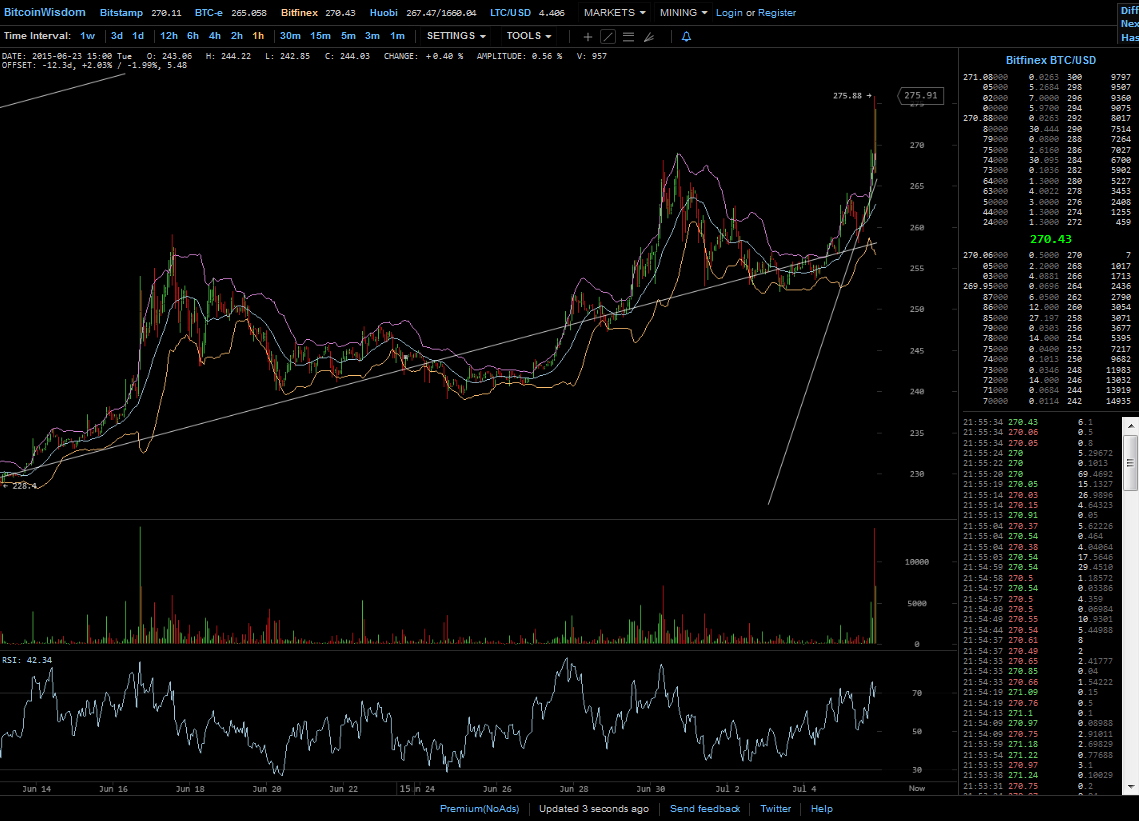
Task: Set time interval to 2h
Action: (x=237, y=36)
